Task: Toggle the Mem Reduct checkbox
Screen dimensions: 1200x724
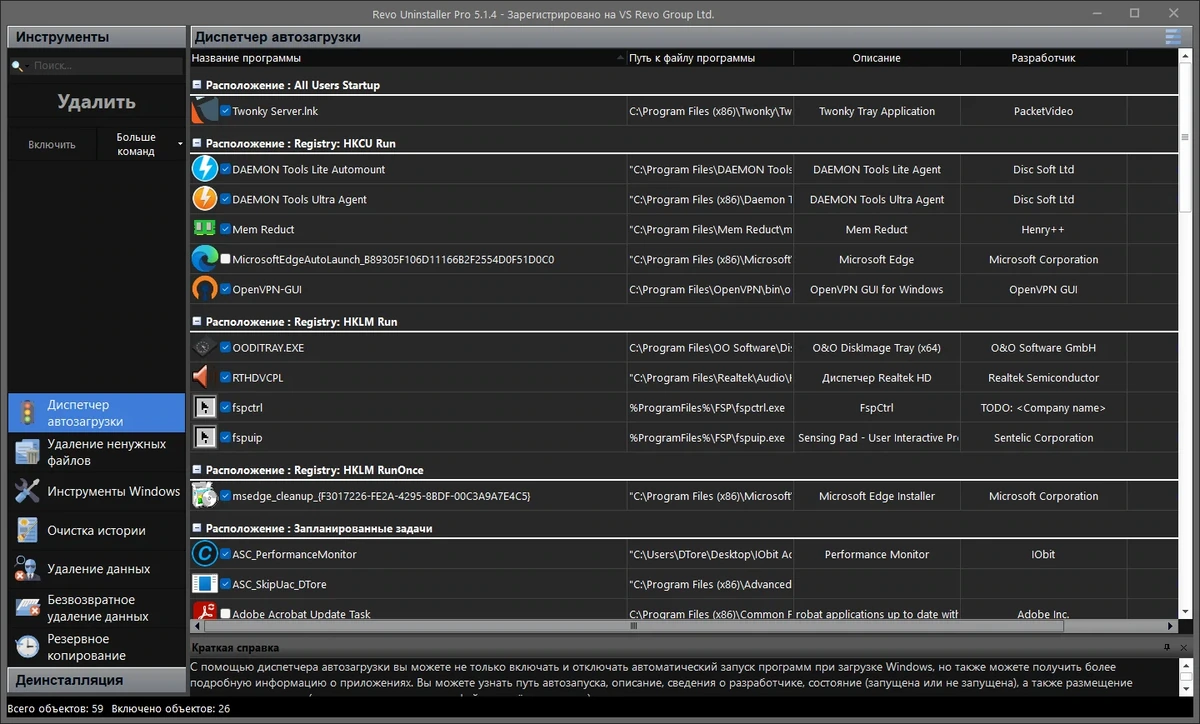Action: click(226, 229)
